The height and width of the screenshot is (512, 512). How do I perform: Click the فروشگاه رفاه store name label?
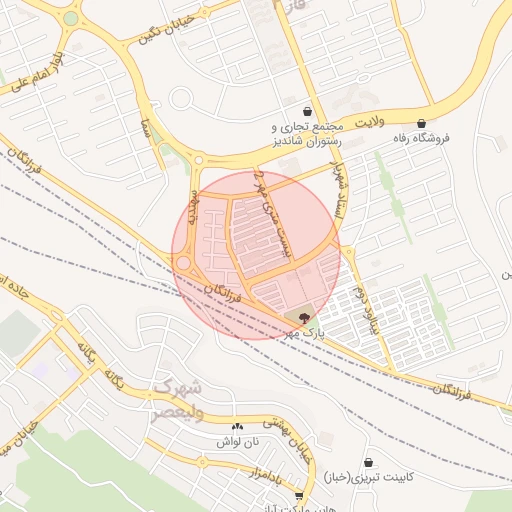[421, 138]
